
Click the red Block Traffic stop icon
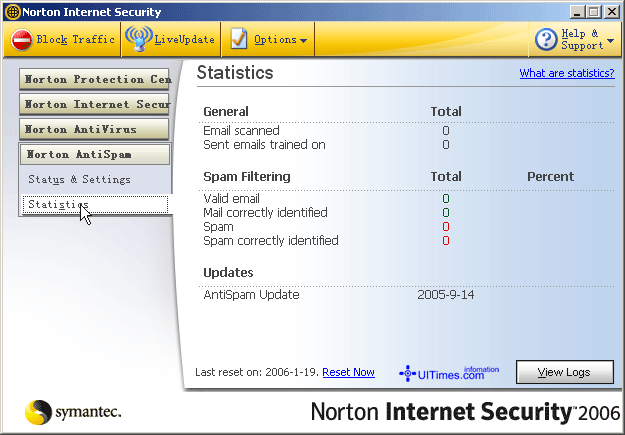[x=22, y=40]
